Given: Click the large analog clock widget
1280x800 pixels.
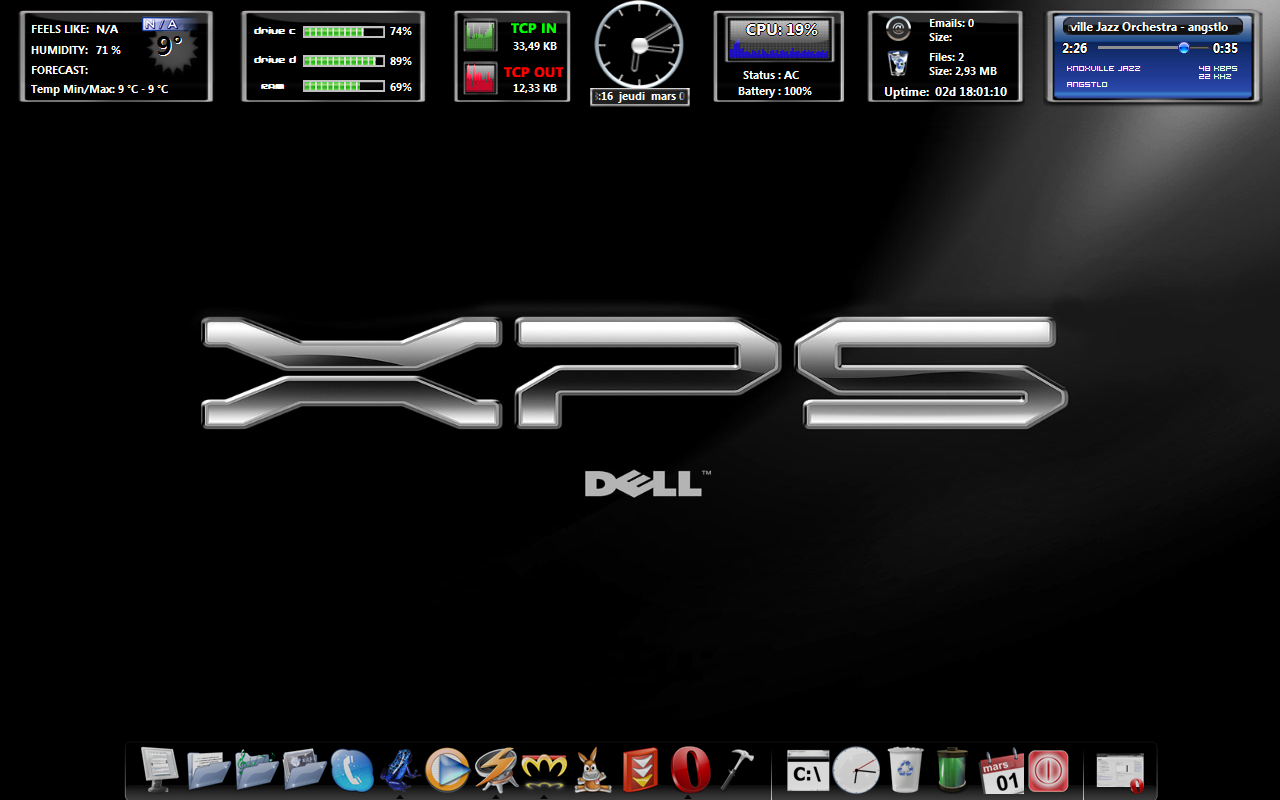Looking at the screenshot, I should (x=639, y=44).
